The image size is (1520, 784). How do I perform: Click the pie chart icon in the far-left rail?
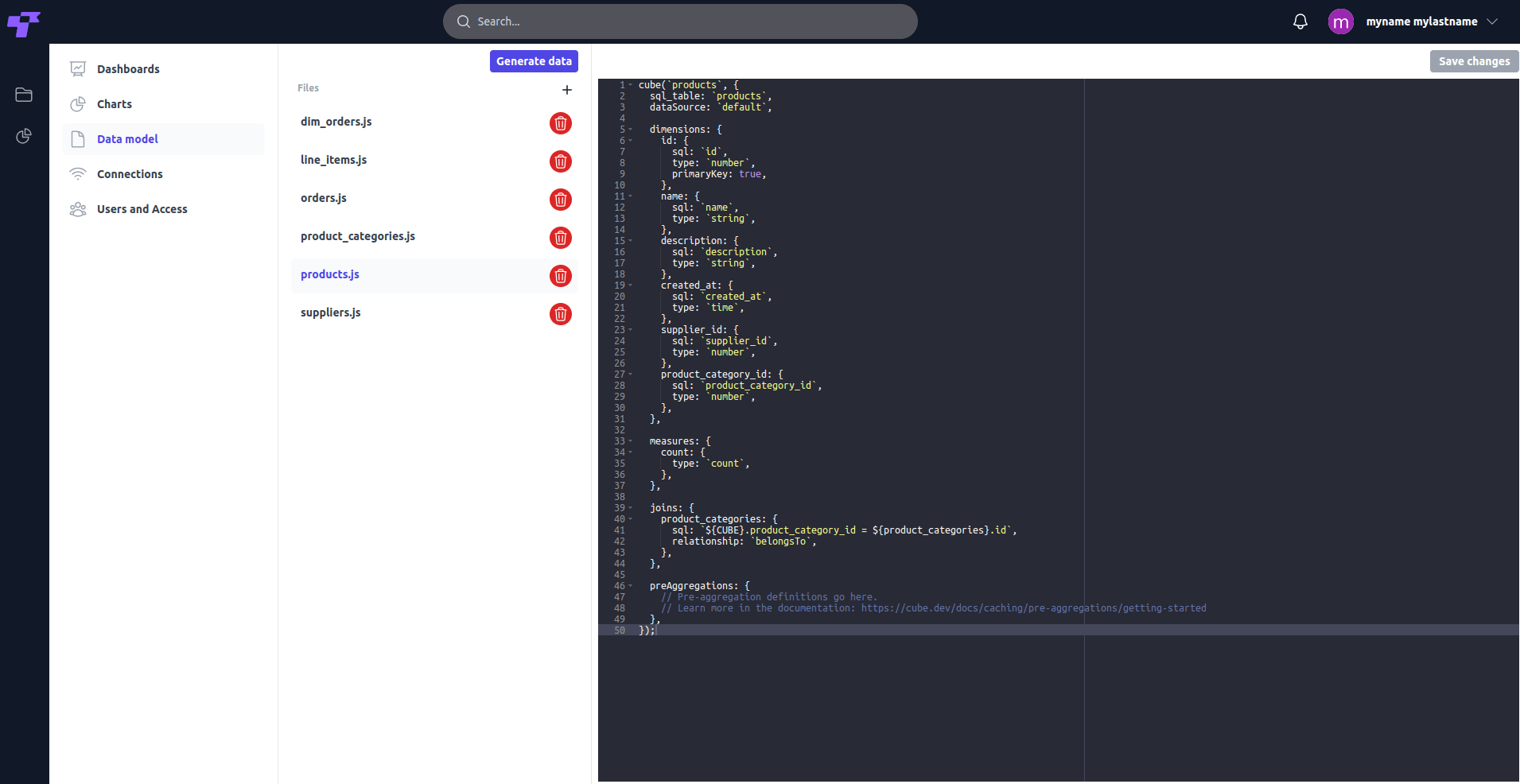23,136
